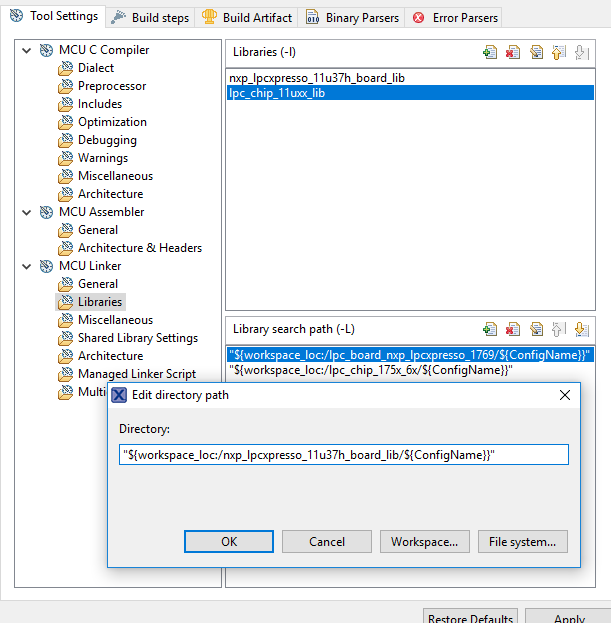Select General under MCU Linker
The image size is (611, 623).
click(x=98, y=284)
